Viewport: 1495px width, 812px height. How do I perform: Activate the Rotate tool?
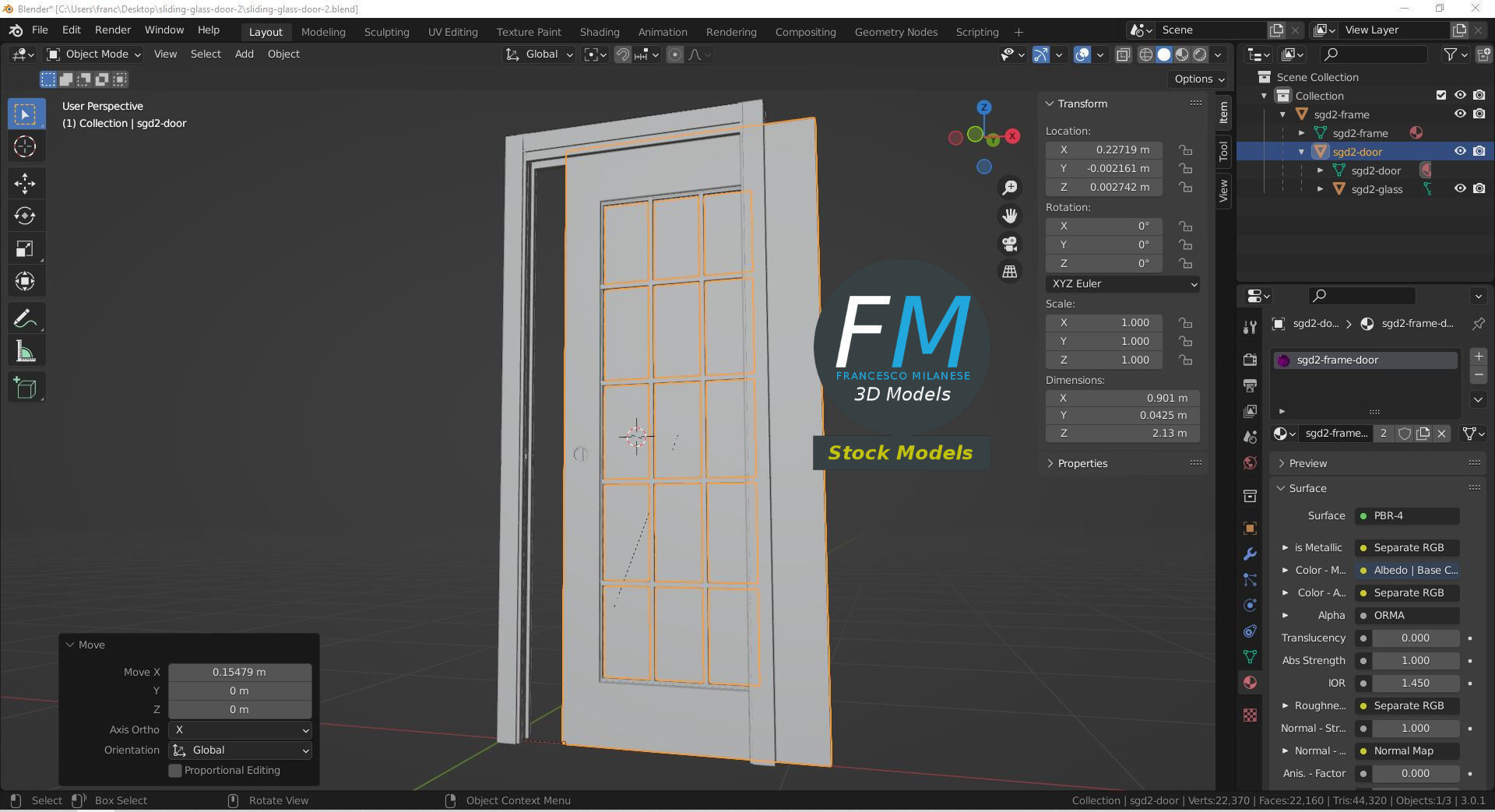(25, 216)
